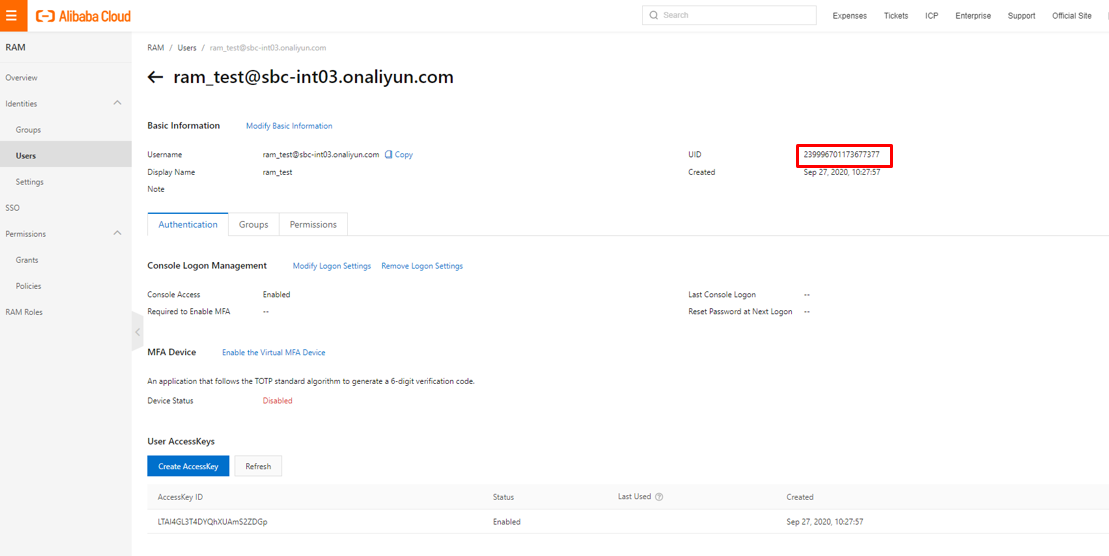The image size is (1109, 556).
Task: Collapse the Permissions section in the sidebar
Action: (x=117, y=233)
